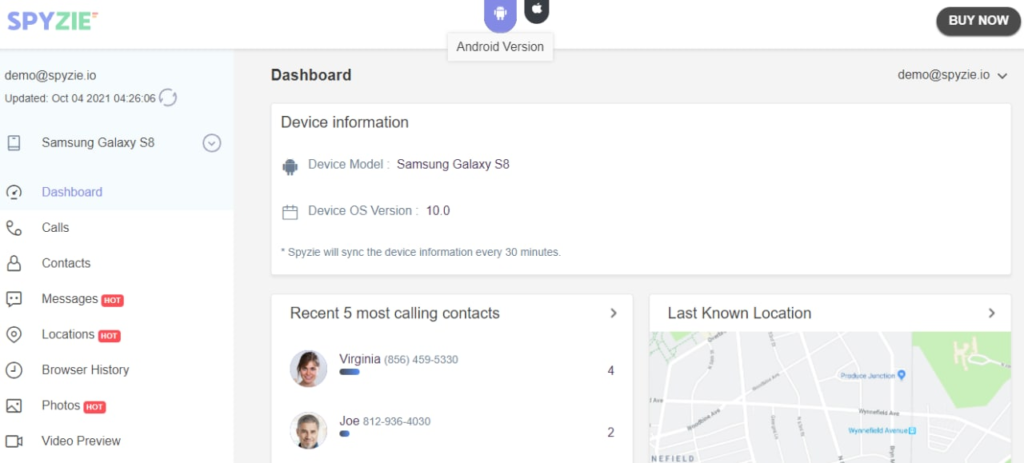The height and width of the screenshot is (463, 1024).
Task: Click the Spyzie logo
Action: [x=53, y=21]
